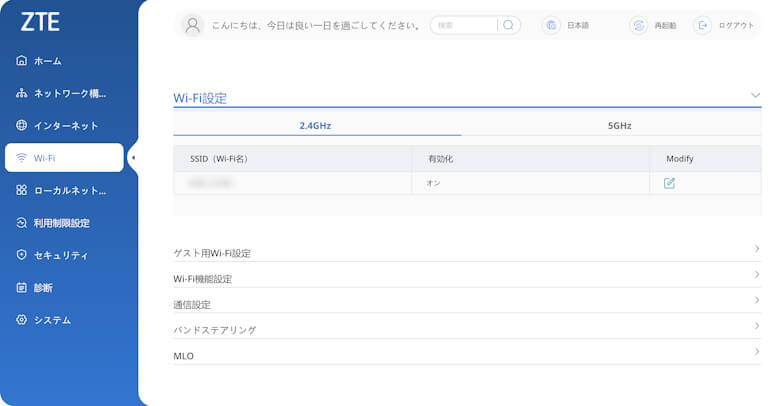Select the 2.4GHz tab

[x=315, y=126]
